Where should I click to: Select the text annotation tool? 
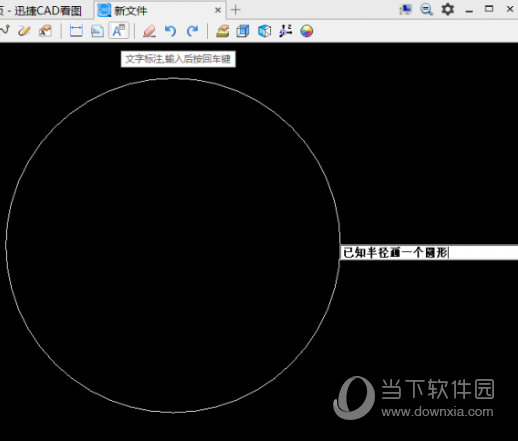point(119,31)
